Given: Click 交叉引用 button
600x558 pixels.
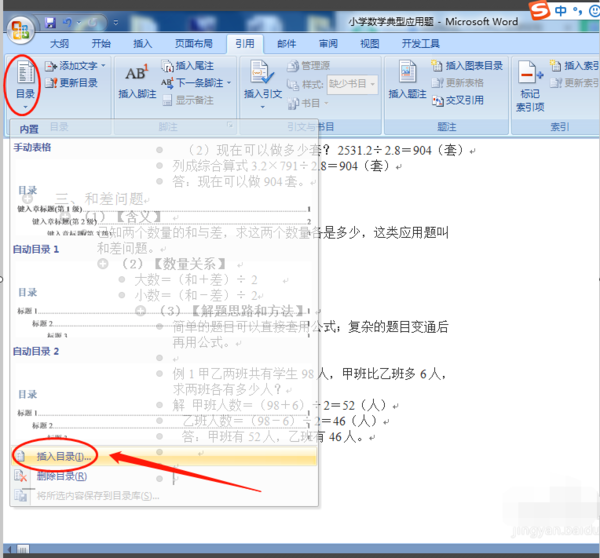Looking at the screenshot, I should coord(458,101).
